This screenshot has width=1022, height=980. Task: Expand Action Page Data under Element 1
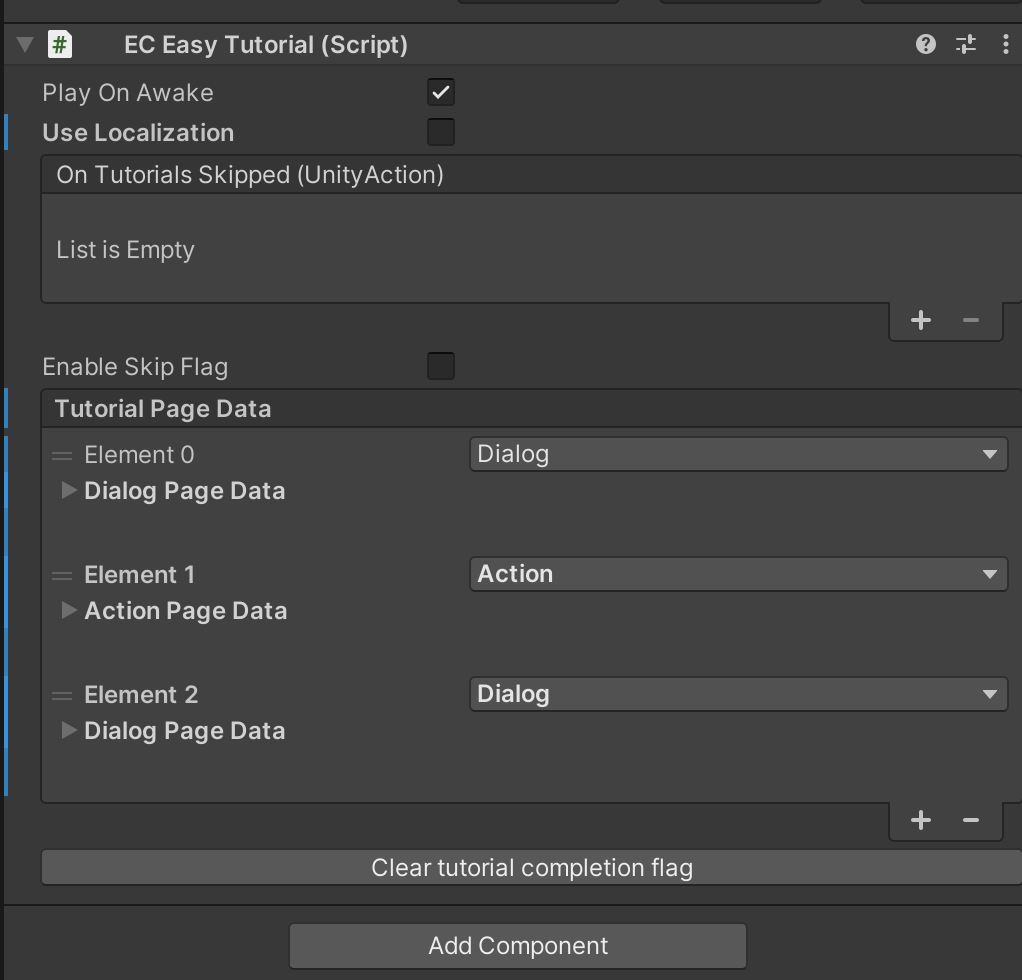point(68,610)
